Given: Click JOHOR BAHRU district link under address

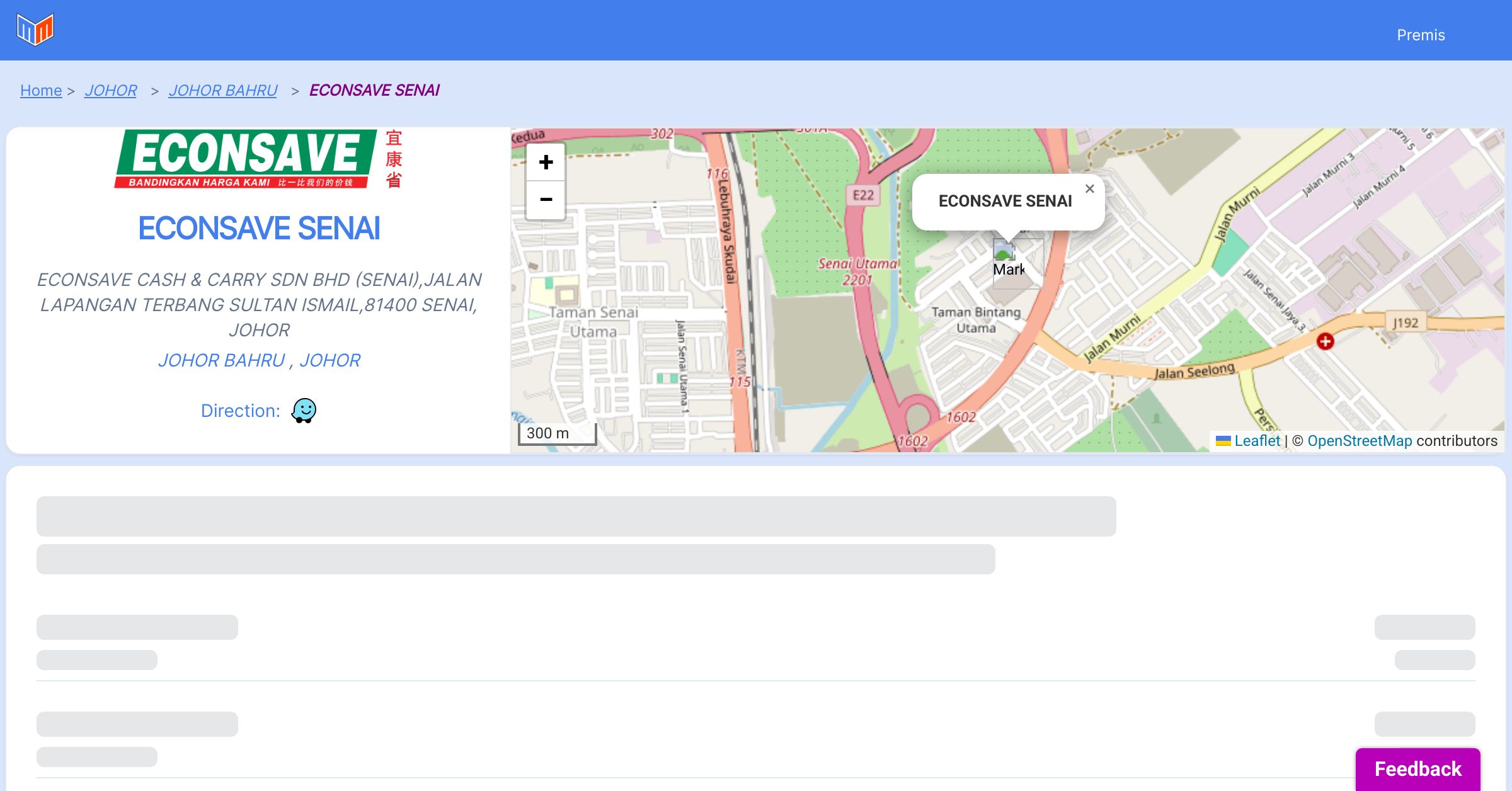Looking at the screenshot, I should [x=222, y=360].
